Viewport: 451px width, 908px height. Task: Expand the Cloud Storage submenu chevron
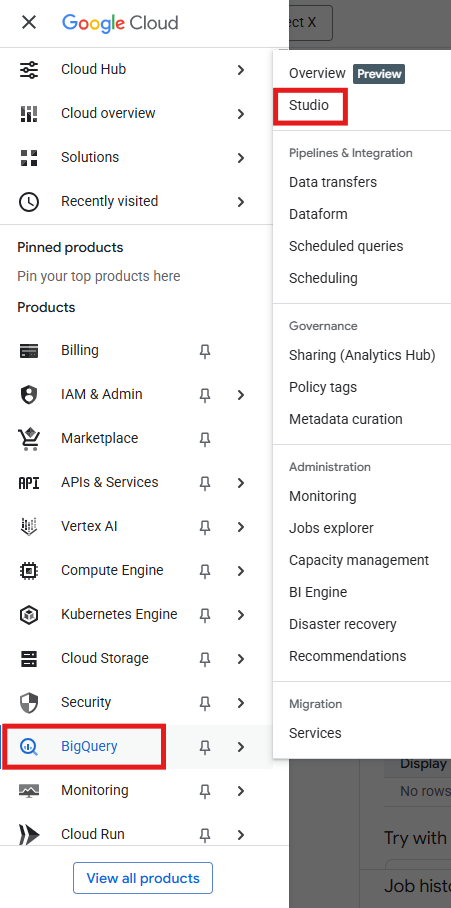click(x=241, y=659)
